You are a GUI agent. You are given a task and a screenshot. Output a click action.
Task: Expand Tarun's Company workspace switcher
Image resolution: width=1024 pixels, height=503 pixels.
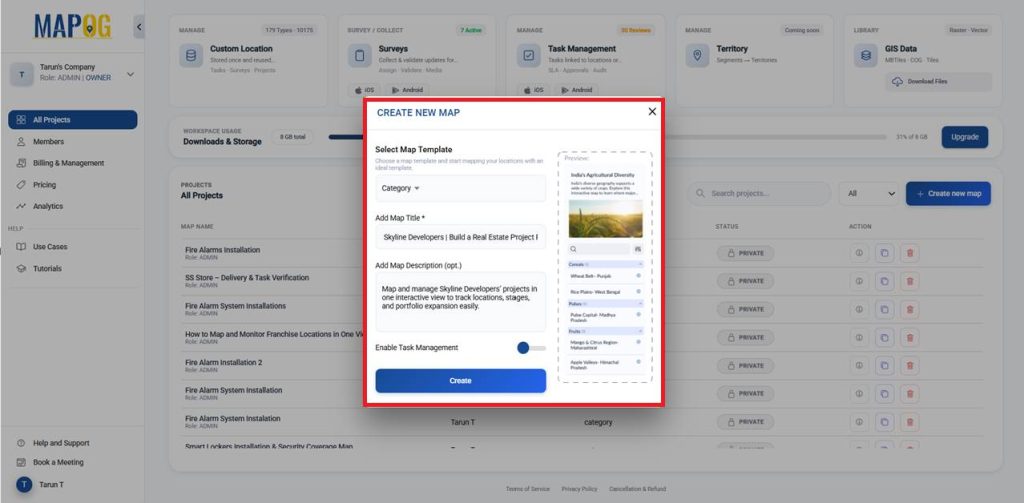click(130, 74)
